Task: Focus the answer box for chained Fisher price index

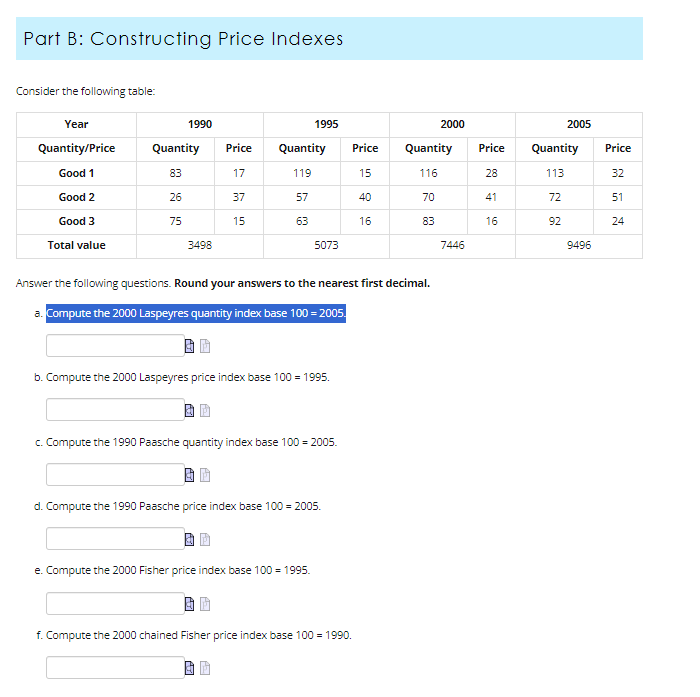Action: [115, 668]
